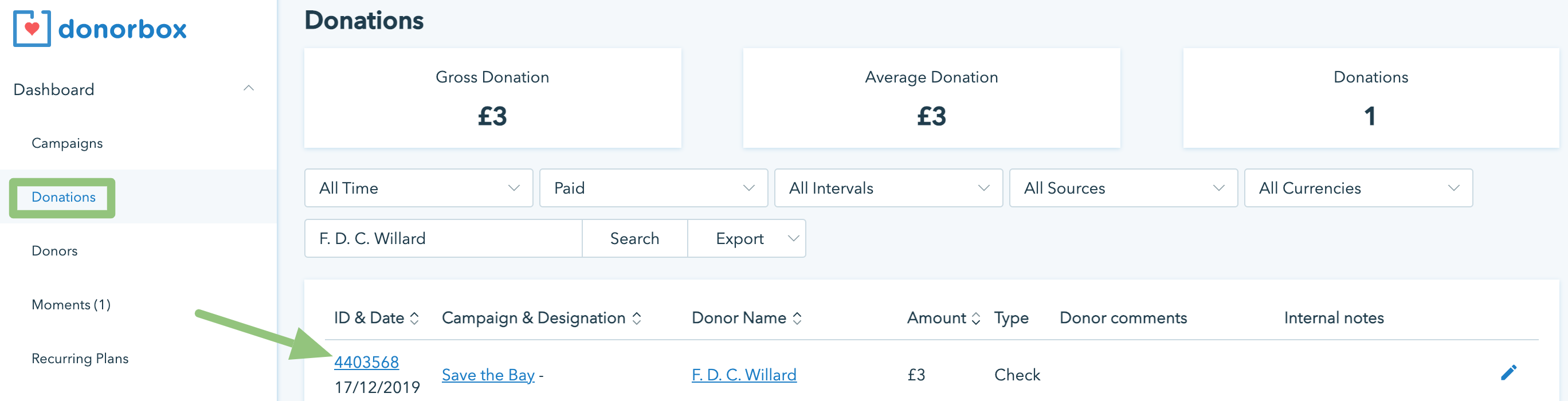Expand the All Intervals dropdown
This screenshot has width=1568, height=401.
point(888,188)
